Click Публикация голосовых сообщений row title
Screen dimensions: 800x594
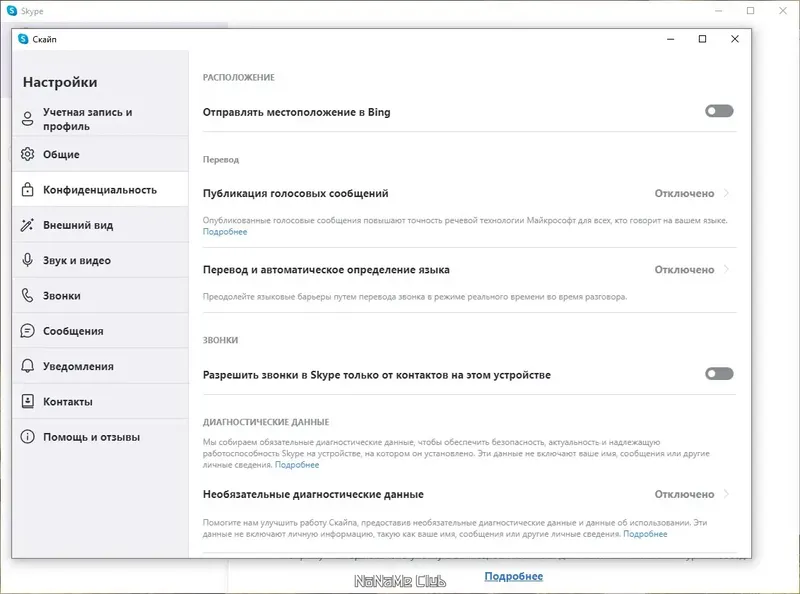coord(295,193)
